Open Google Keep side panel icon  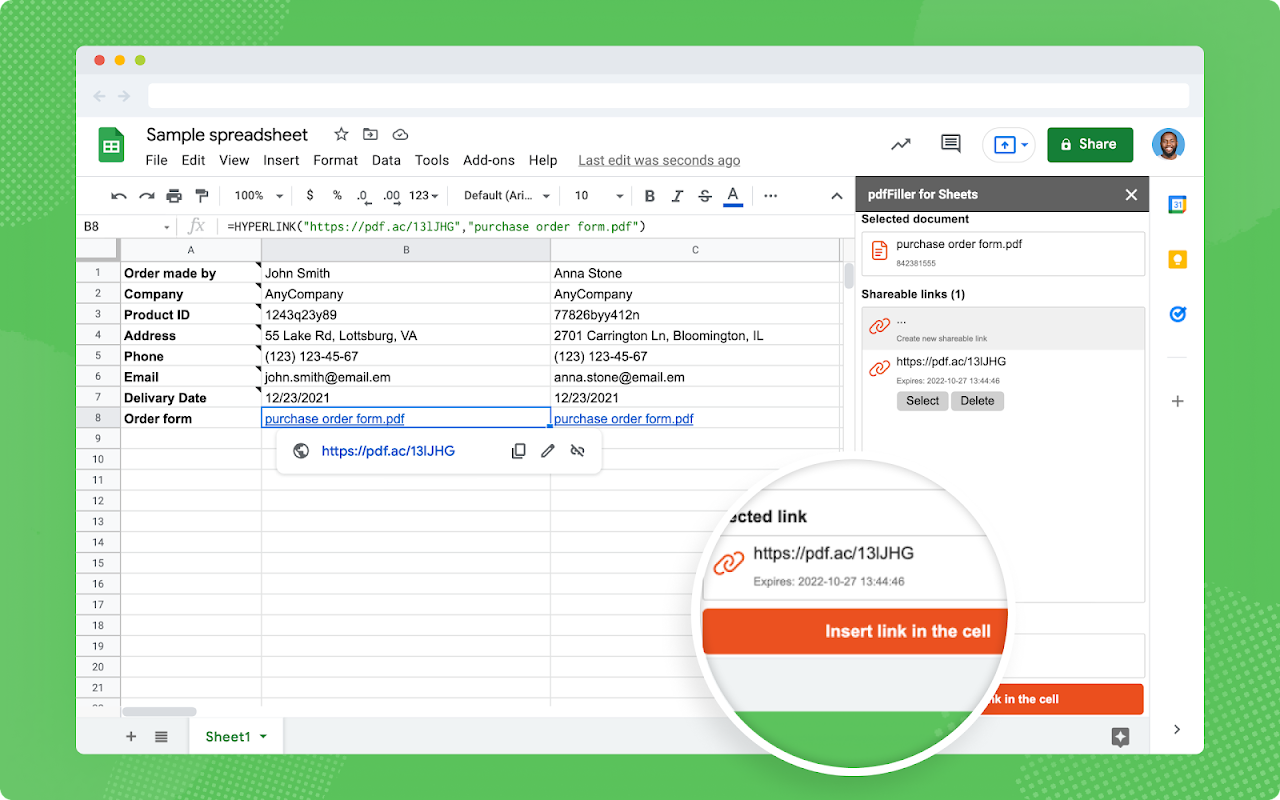(1177, 260)
